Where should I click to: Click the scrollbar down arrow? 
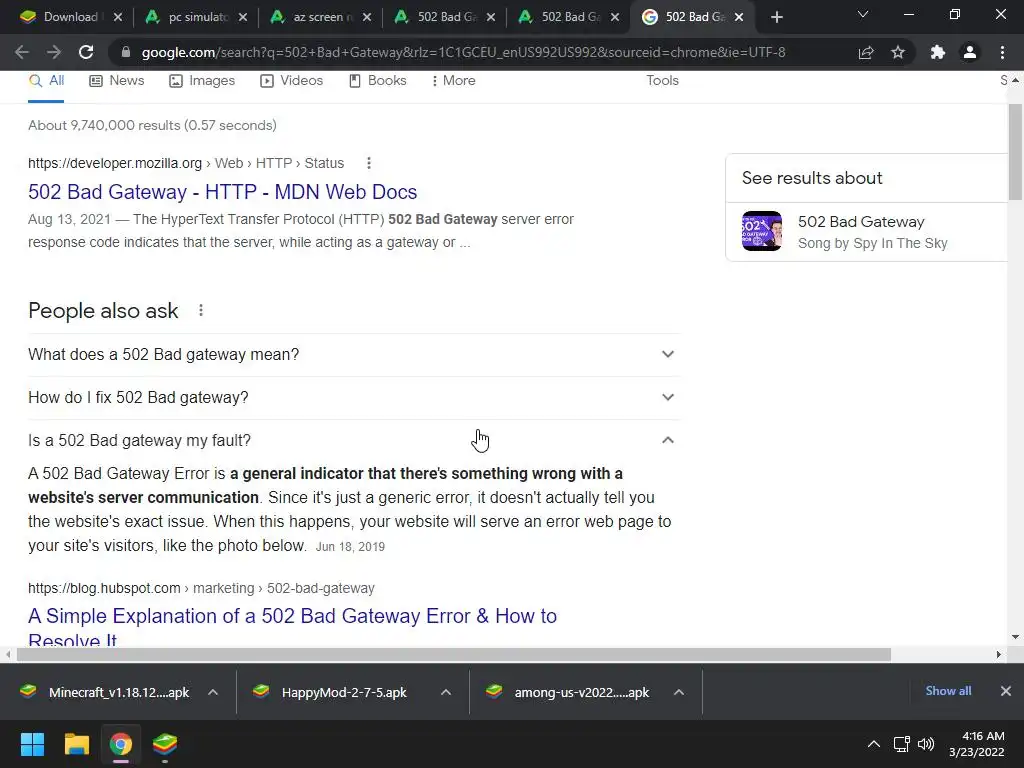(x=1015, y=637)
